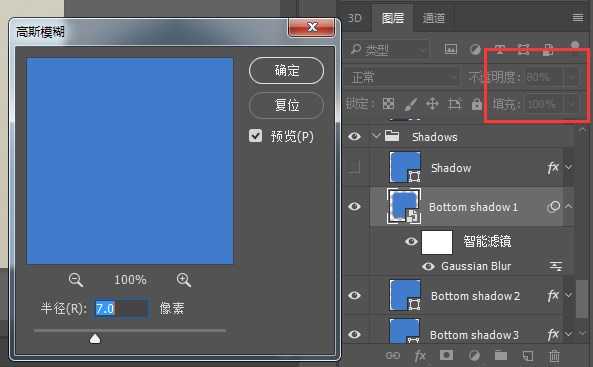This screenshot has width=593, height=367.
Task: Lock all padlock icon
Action: [x=477, y=104]
